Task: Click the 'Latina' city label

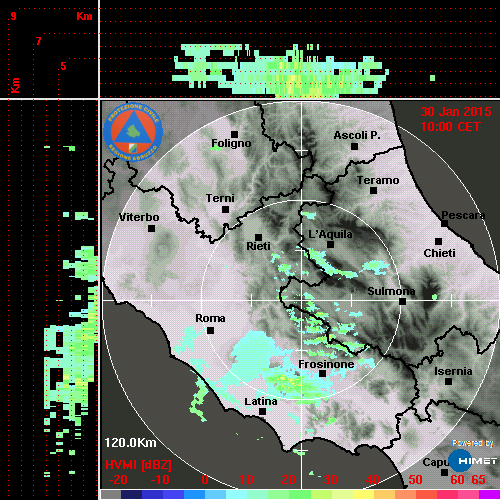Action: [x=261, y=401]
